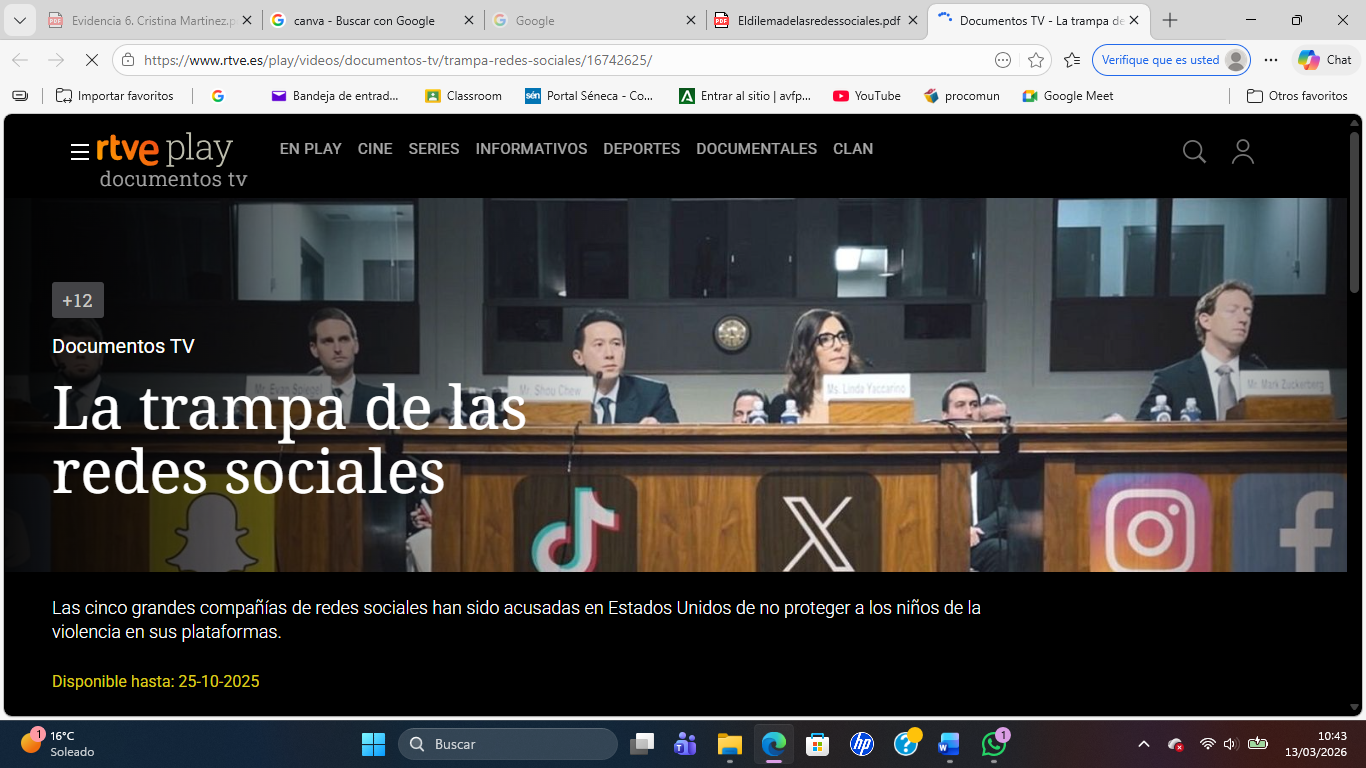The height and width of the screenshot is (768, 1366).
Task: Open the RTVE Play hamburger menu
Action: pos(80,152)
